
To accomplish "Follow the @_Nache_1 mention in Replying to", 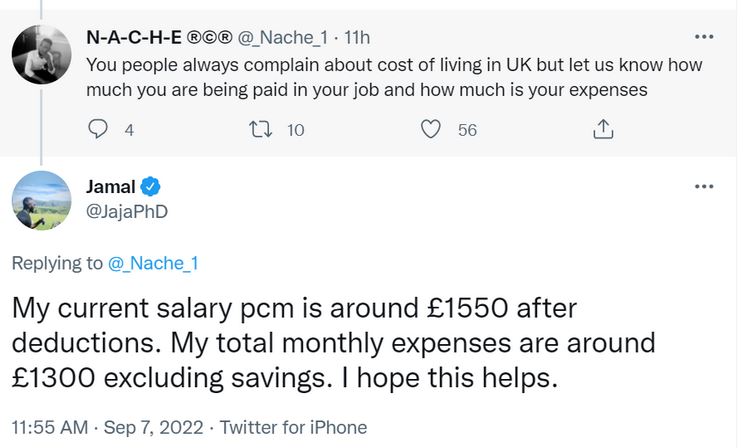I will 151,263.
